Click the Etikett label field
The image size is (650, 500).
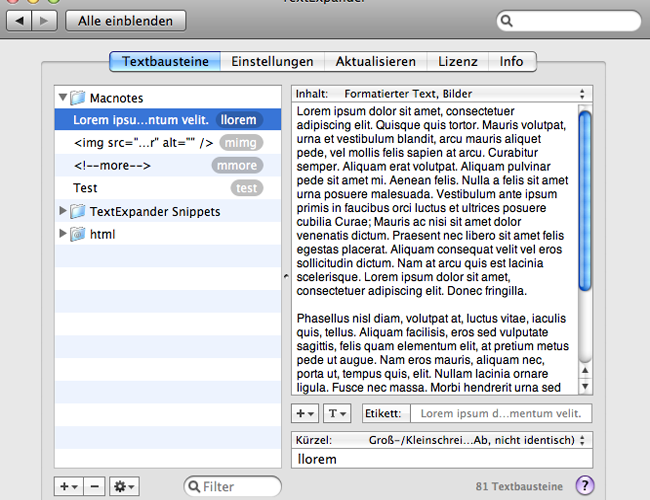click(x=501, y=413)
